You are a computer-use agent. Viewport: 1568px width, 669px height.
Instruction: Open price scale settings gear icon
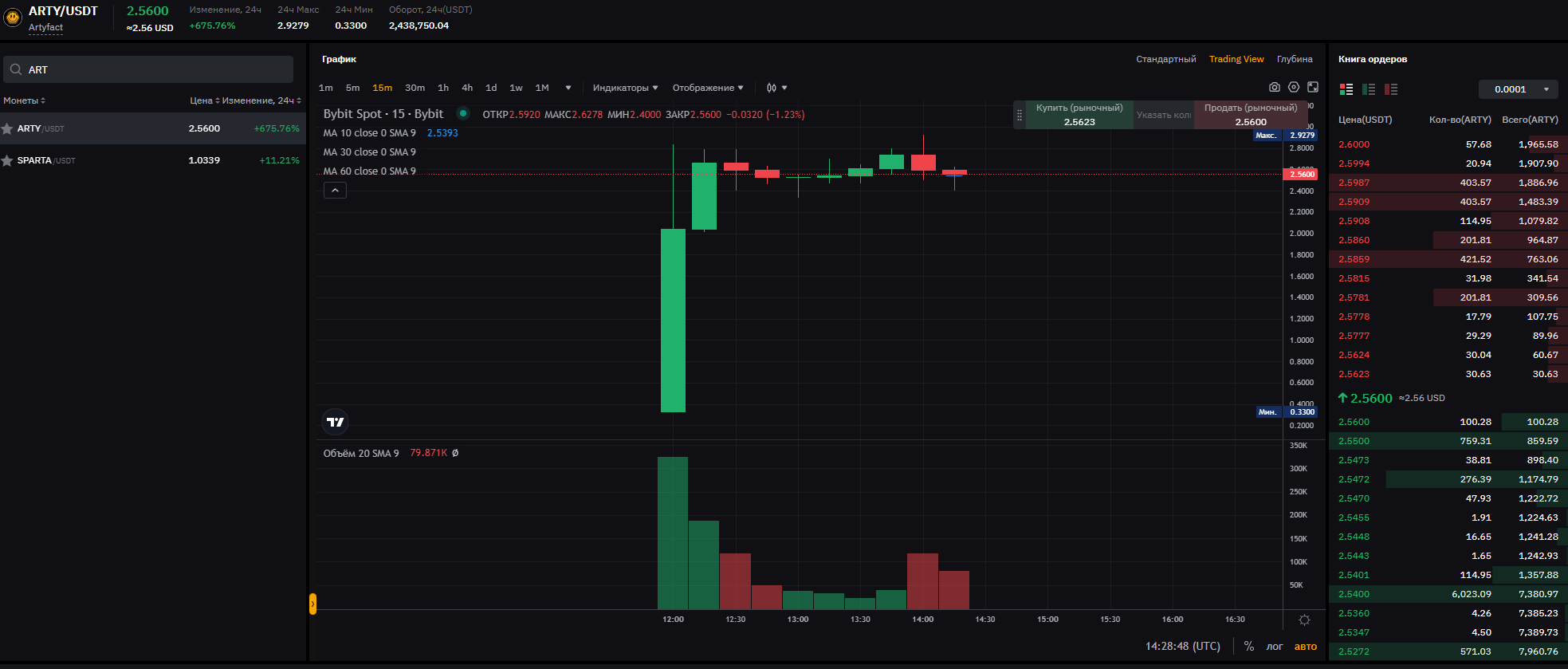click(x=1304, y=620)
